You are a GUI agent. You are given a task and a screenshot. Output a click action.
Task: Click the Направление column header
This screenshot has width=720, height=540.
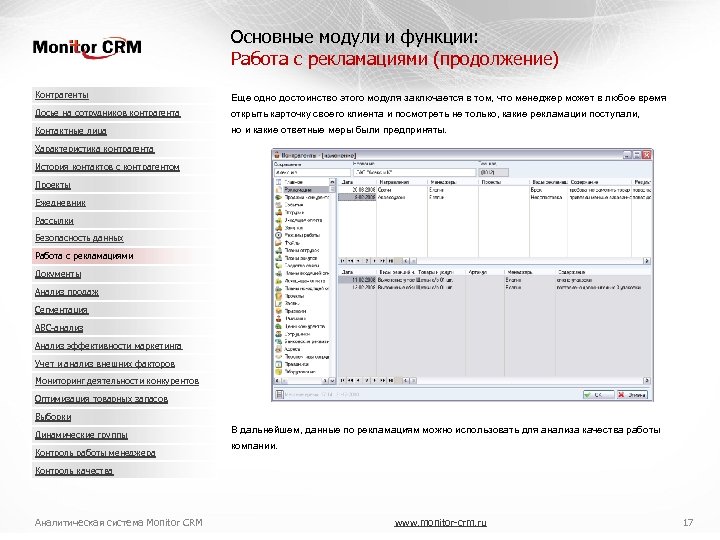(x=401, y=182)
